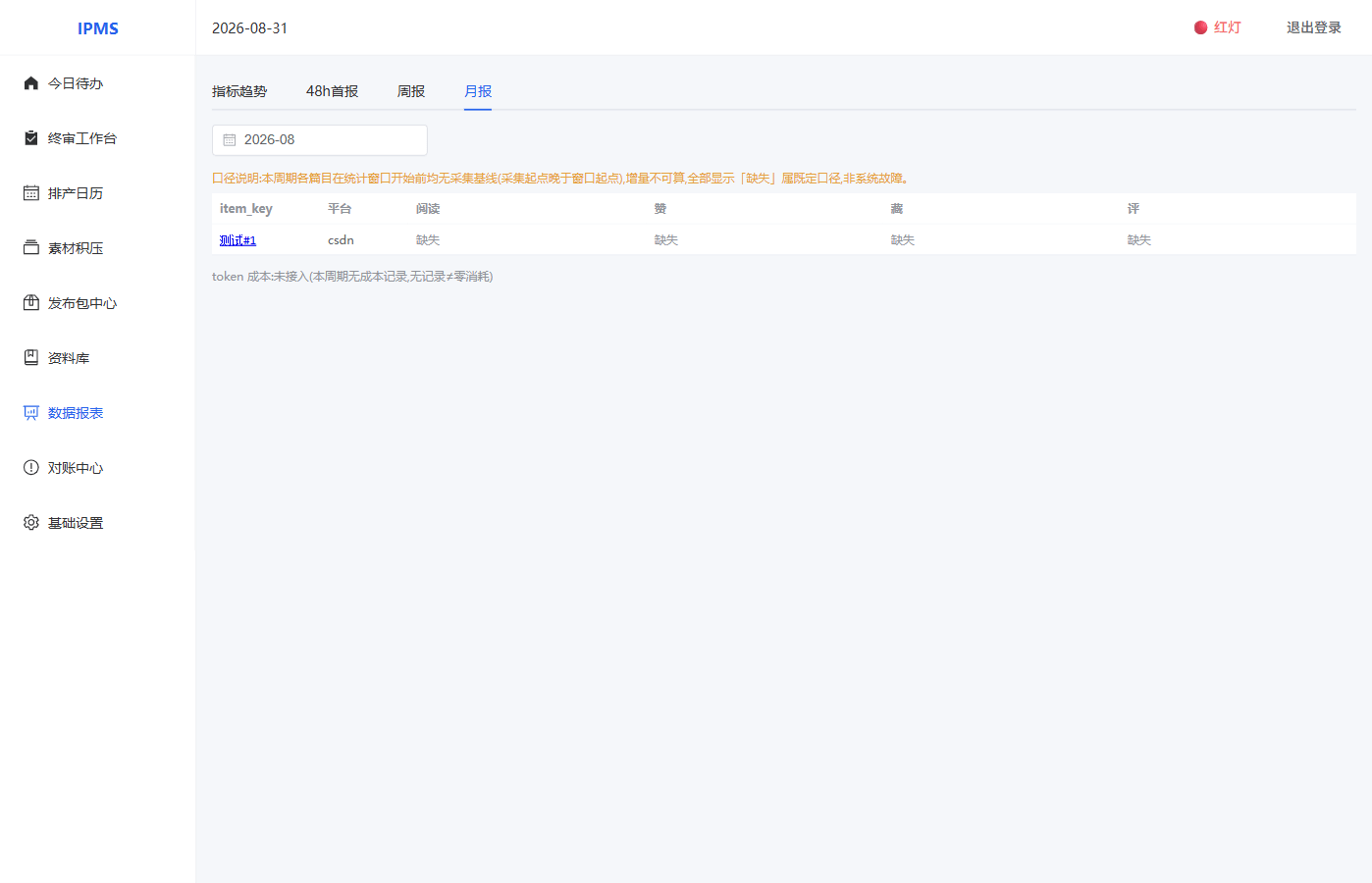Image resolution: width=1372 pixels, height=883 pixels.
Task: Click the calendar icon in the month picker
Action: pyautogui.click(x=230, y=140)
